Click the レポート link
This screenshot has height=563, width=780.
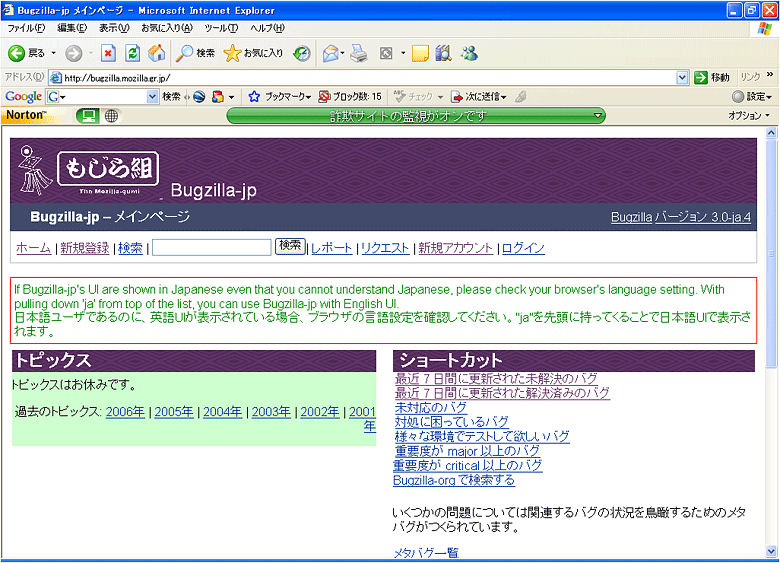[x=332, y=248]
